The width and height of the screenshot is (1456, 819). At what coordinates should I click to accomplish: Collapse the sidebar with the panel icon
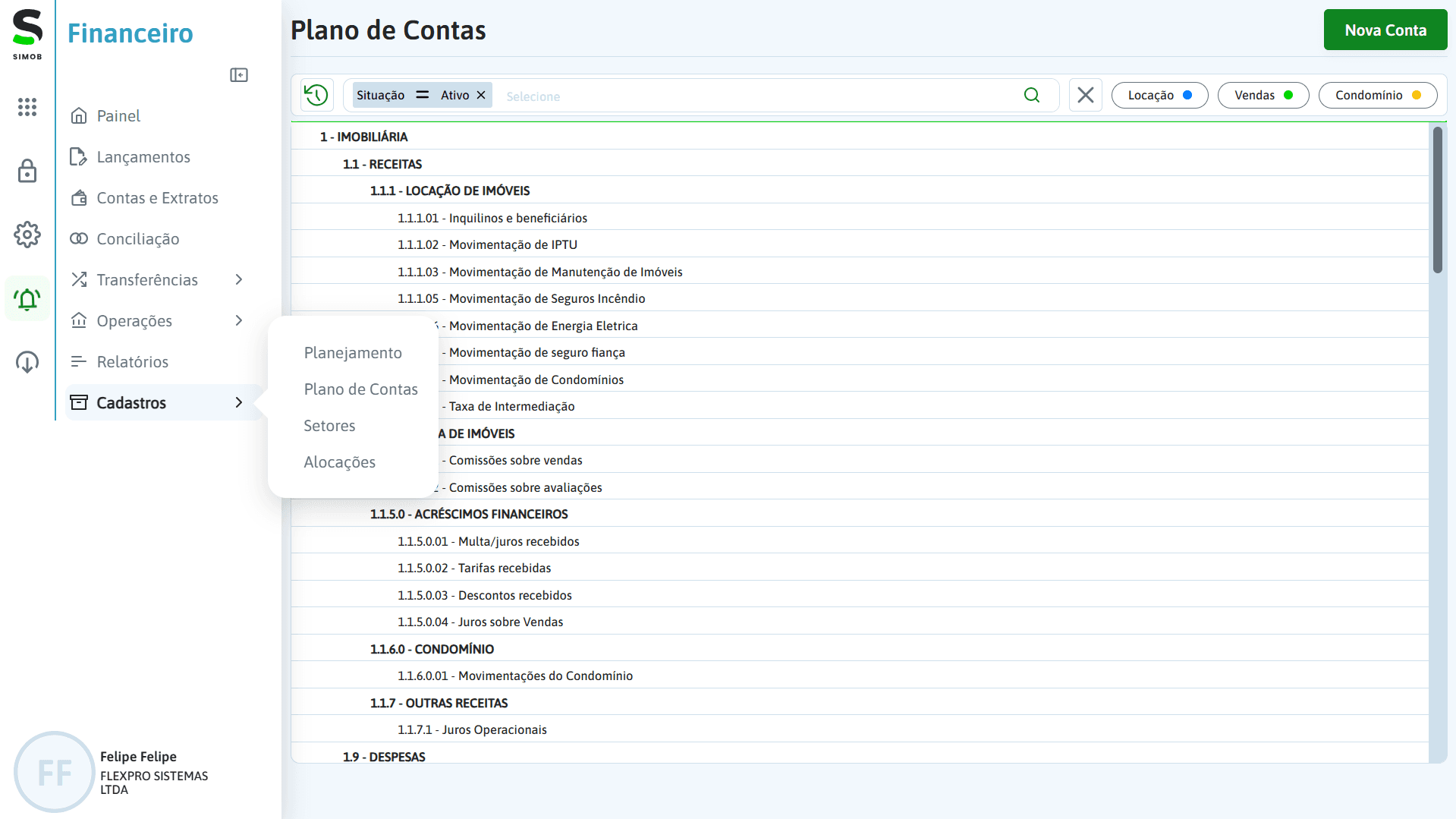[x=239, y=75]
